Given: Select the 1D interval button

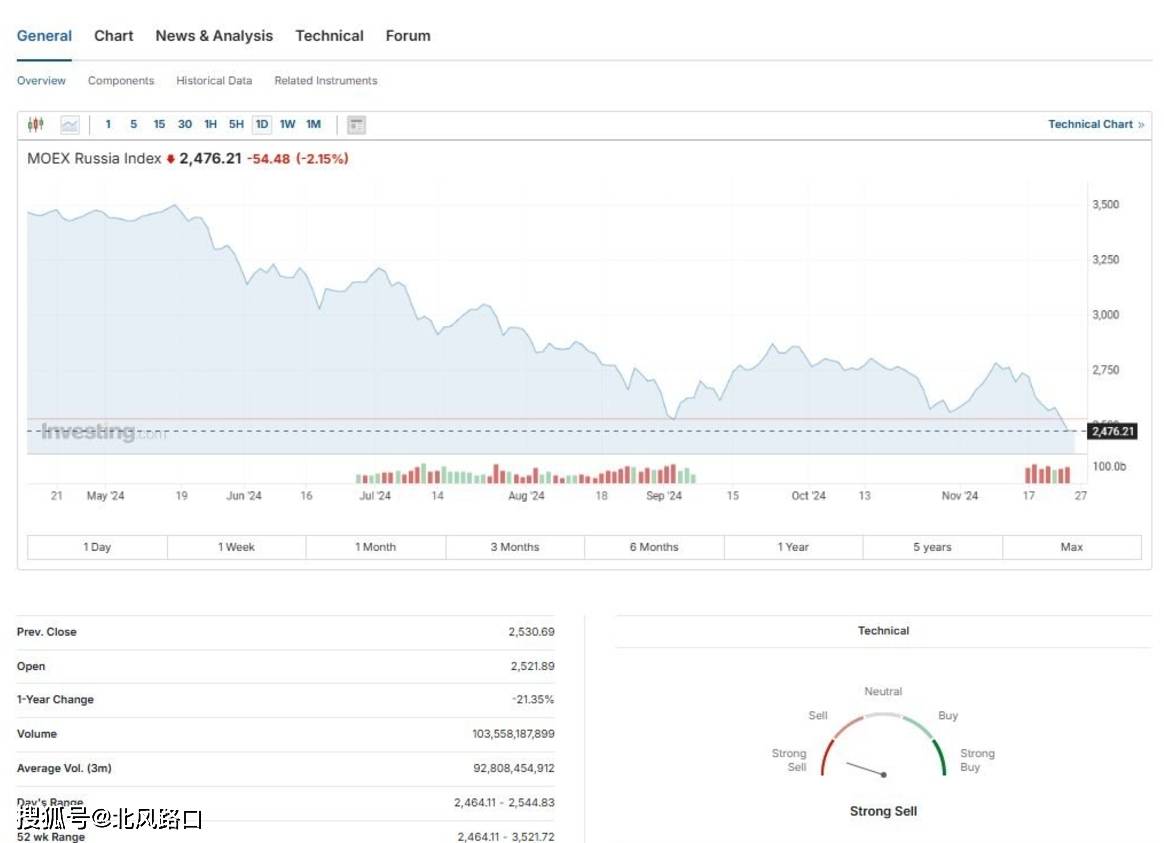Looking at the screenshot, I should click(261, 125).
